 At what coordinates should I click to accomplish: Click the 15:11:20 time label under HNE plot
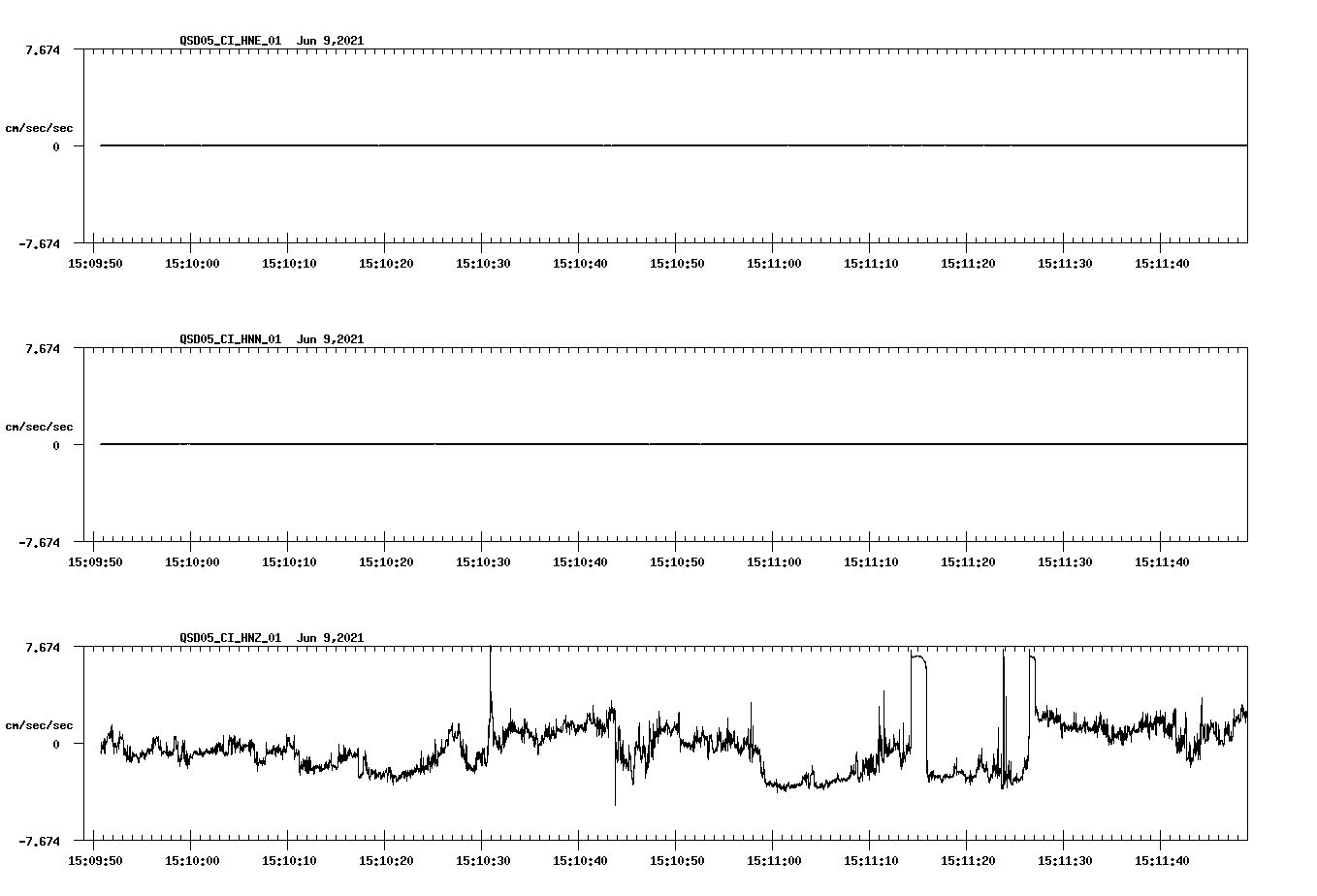(x=968, y=263)
